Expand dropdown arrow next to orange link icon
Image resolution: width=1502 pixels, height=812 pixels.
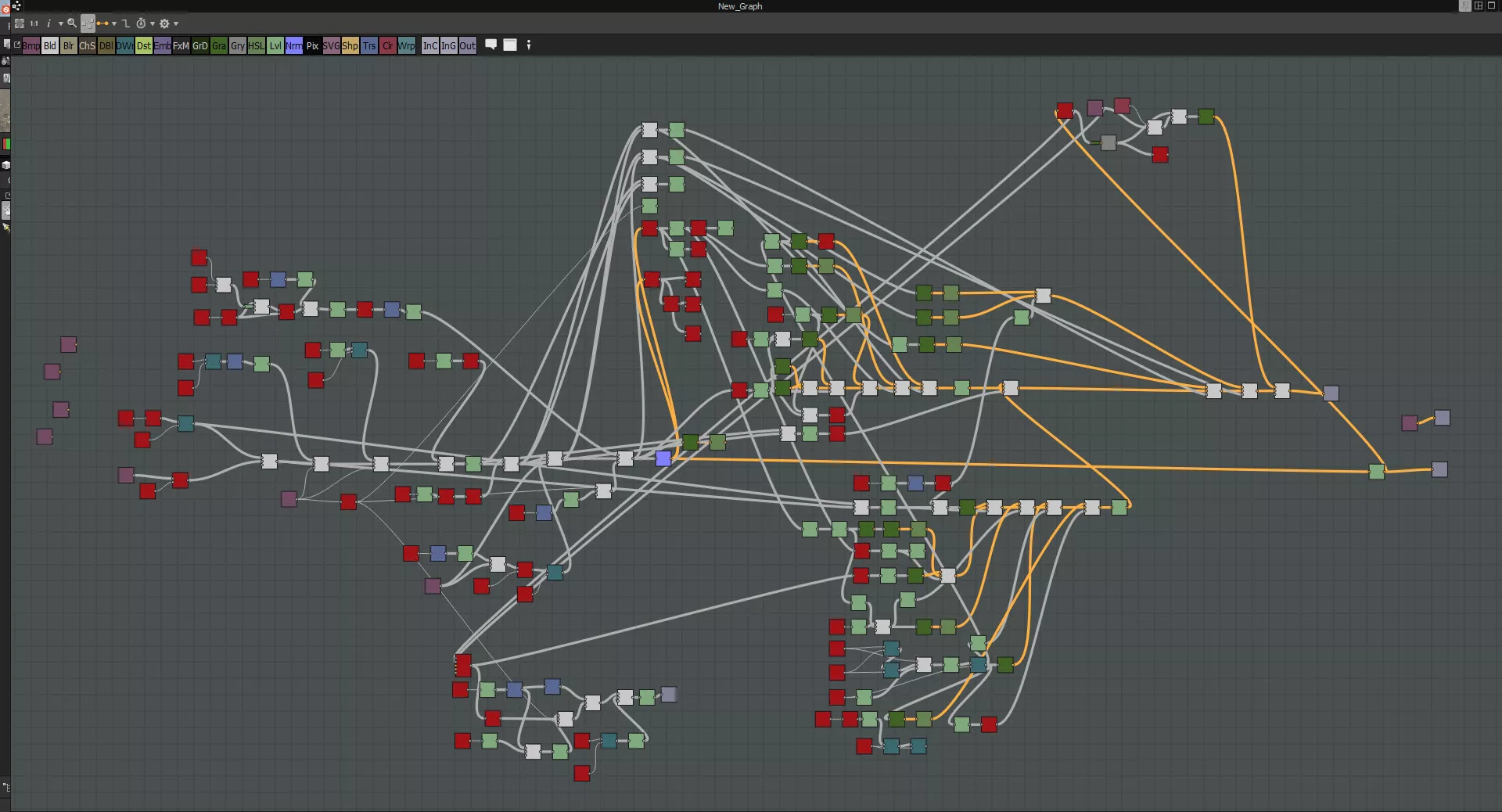pos(114,23)
